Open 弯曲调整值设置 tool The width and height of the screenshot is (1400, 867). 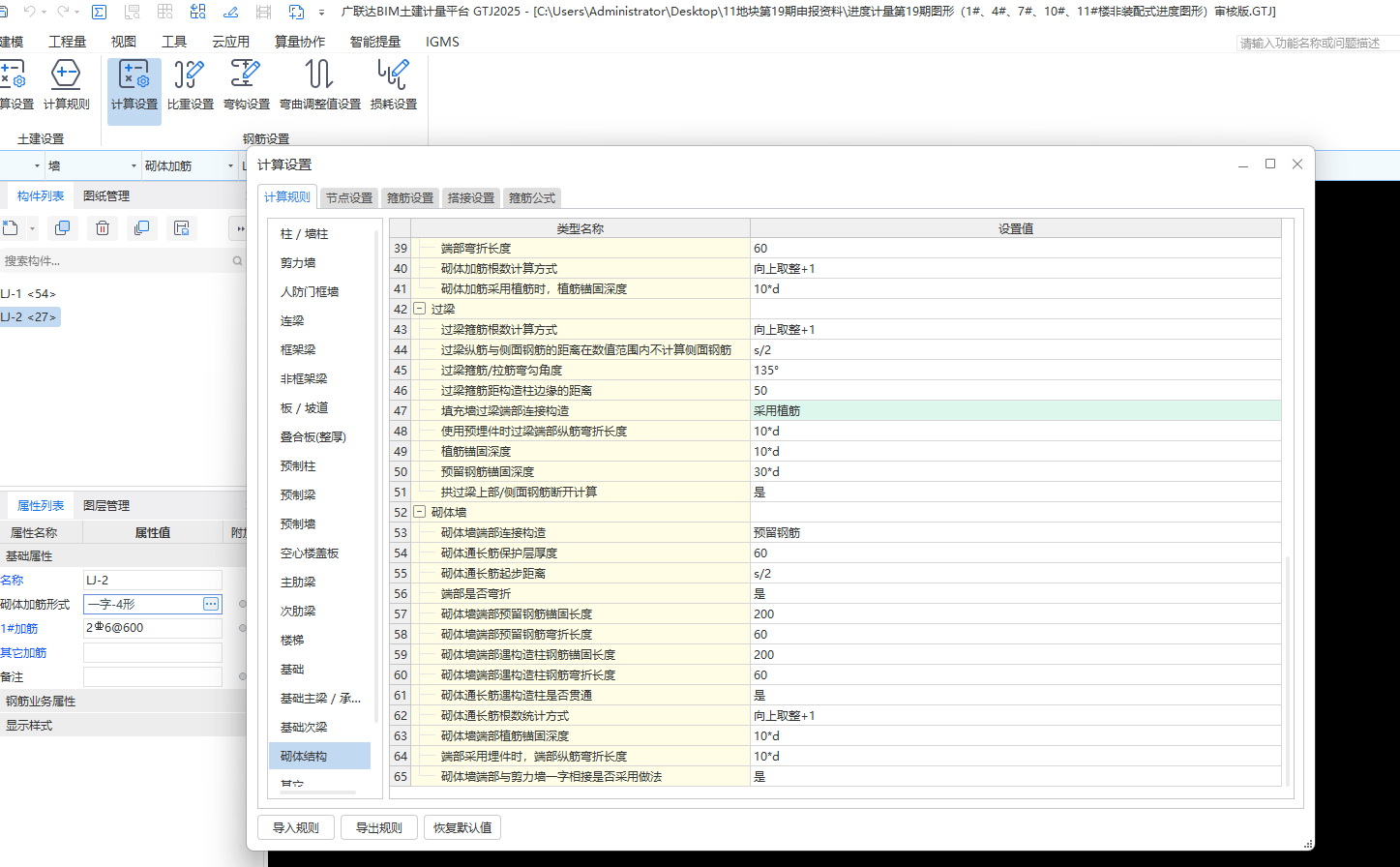pos(319,86)
